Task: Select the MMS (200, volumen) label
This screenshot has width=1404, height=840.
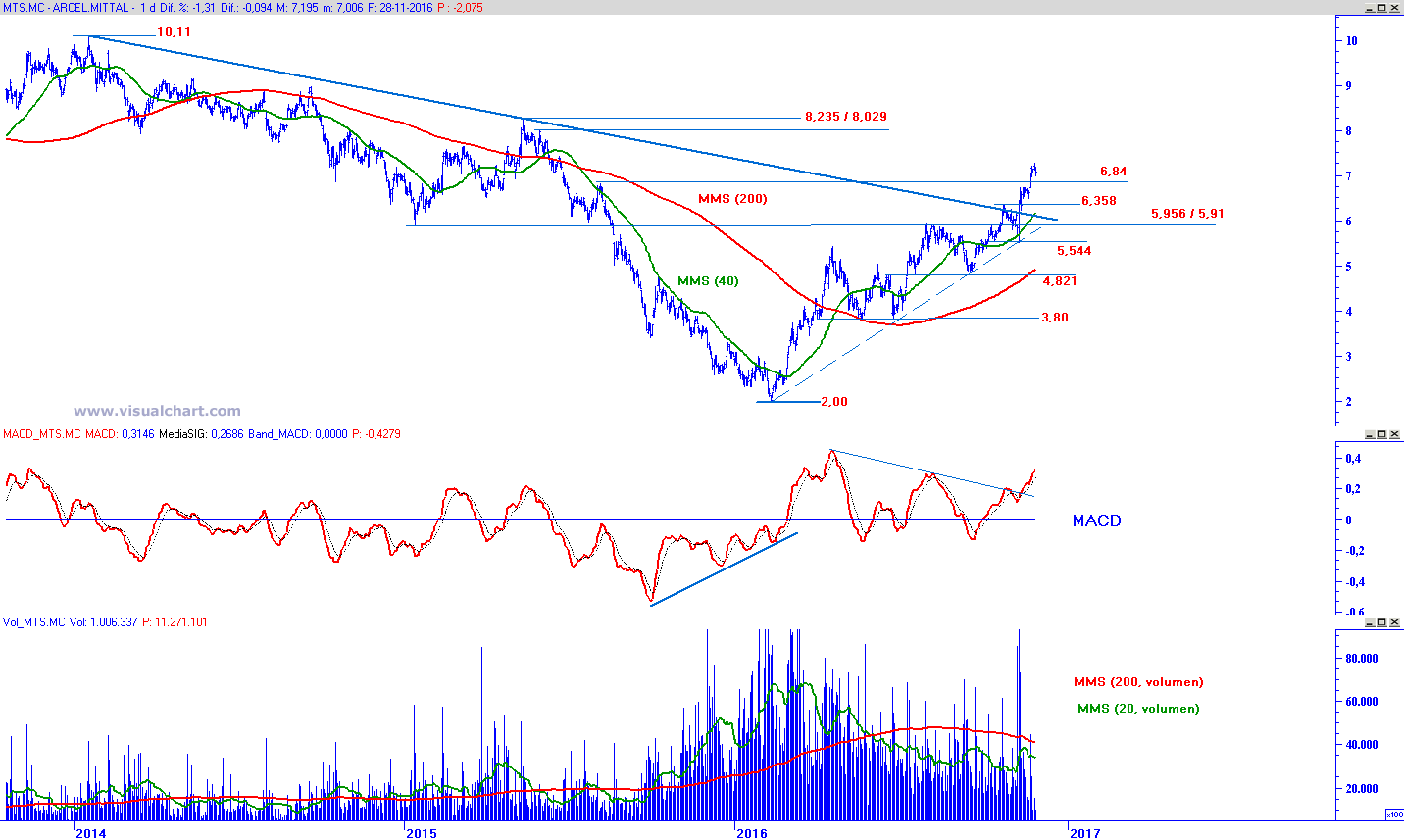Action: coord(1138,682)
